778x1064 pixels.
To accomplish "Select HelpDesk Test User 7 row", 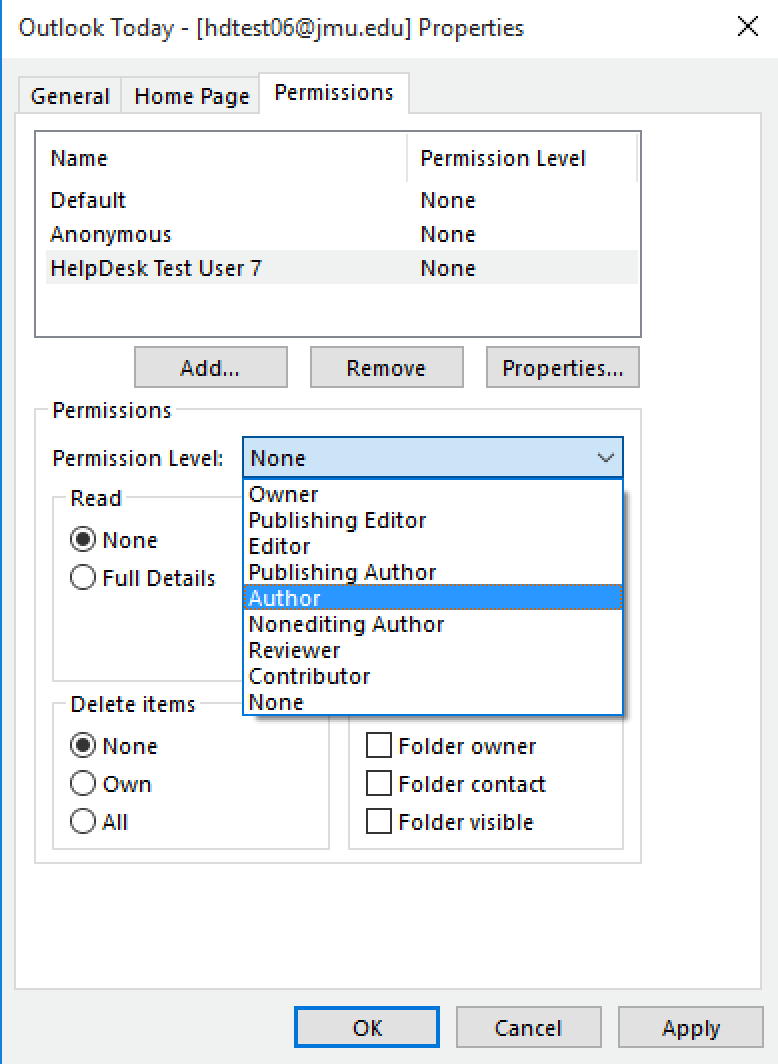I will (x=156, y=268).
